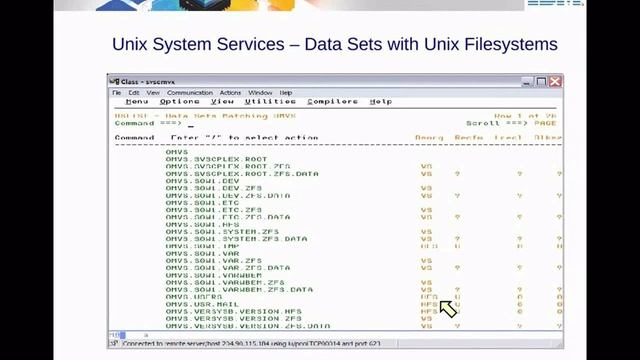Select OMVS.S0W1.DEV.ZFS.DATA row
Screen dimensions: 640x360
click(228, 196)
